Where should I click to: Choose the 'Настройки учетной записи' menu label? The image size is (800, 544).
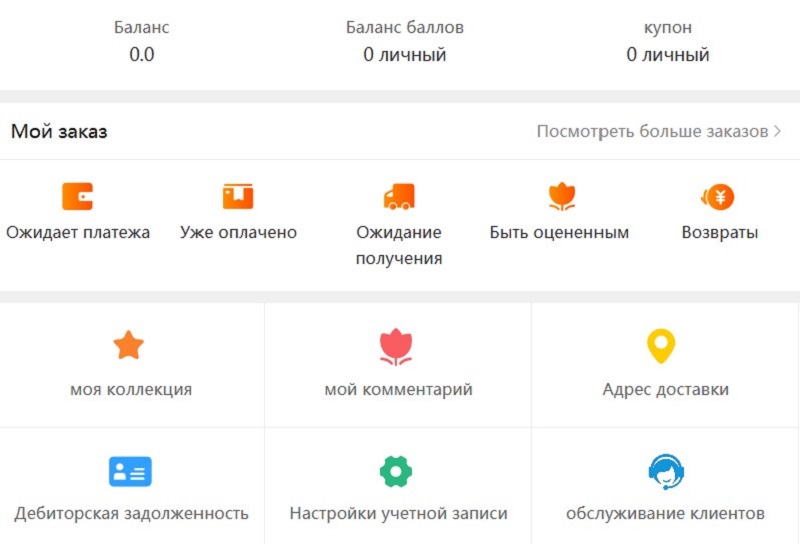(x=398, y=514)
